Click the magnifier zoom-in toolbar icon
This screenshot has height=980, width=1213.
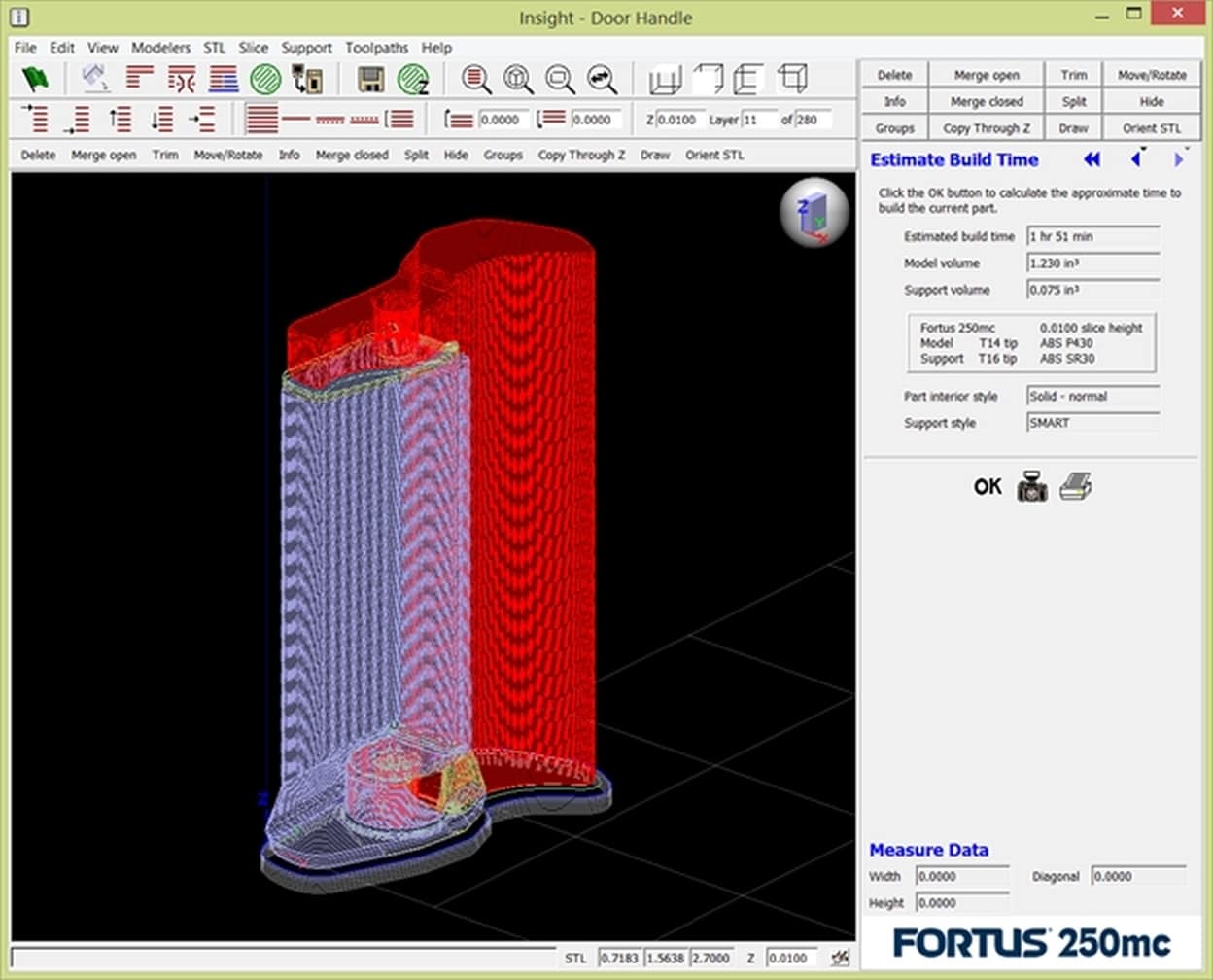(476, 79)
